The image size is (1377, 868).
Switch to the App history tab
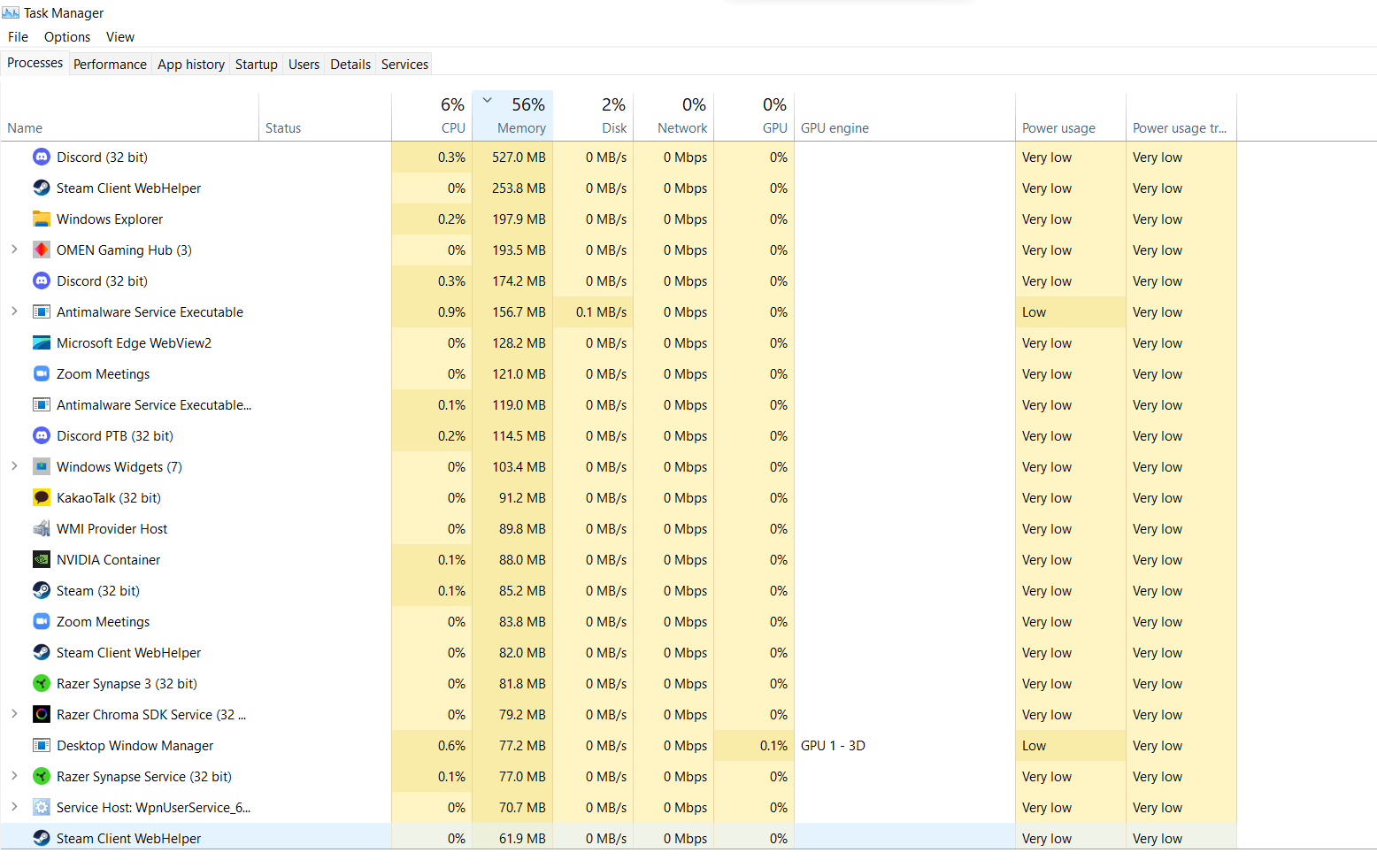(x=191, y=65)
